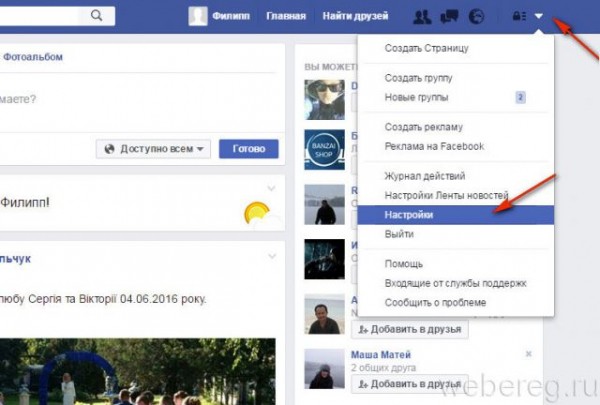Select Создать рекламу menu item
Image resolution: width=600 pixels, height=405 pixels.
click(456, 127)
